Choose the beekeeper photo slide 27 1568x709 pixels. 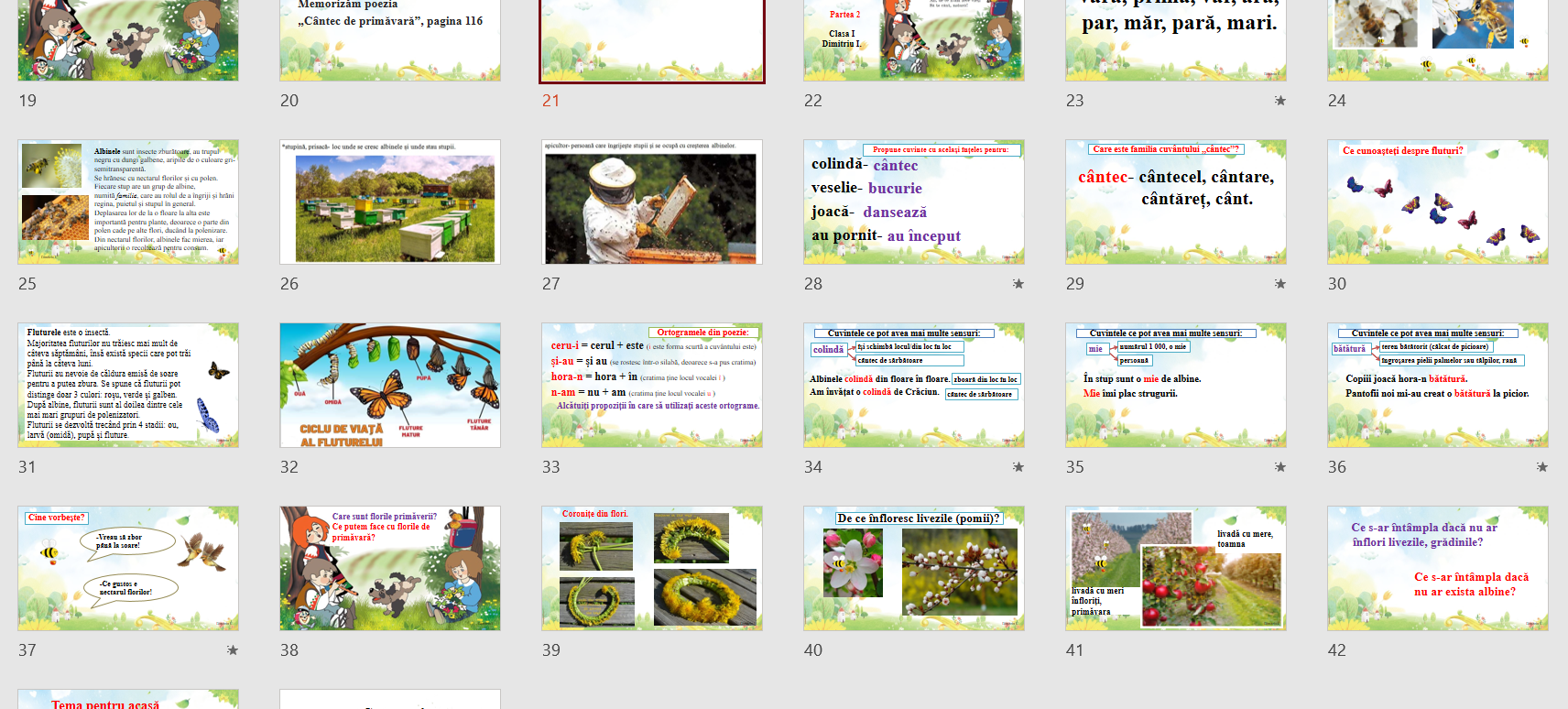(651, 202)
